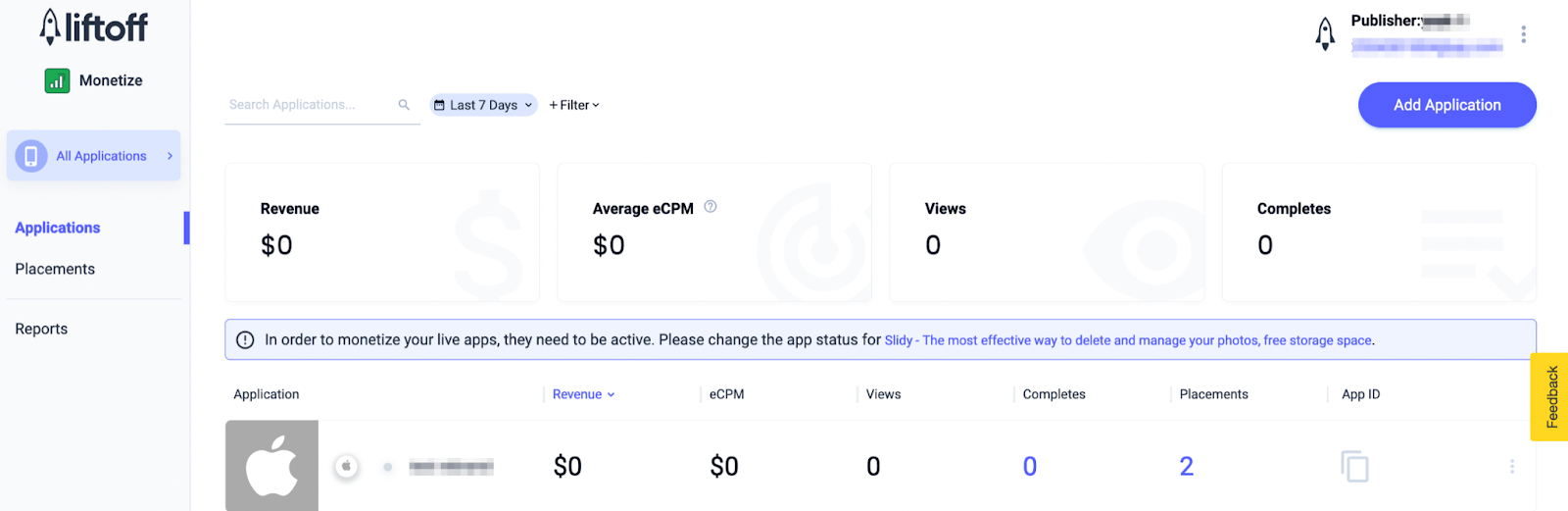This screenshot has width=1568, height=511.
Task: Expand the Filter dropdown
Action: pos(574,105)
